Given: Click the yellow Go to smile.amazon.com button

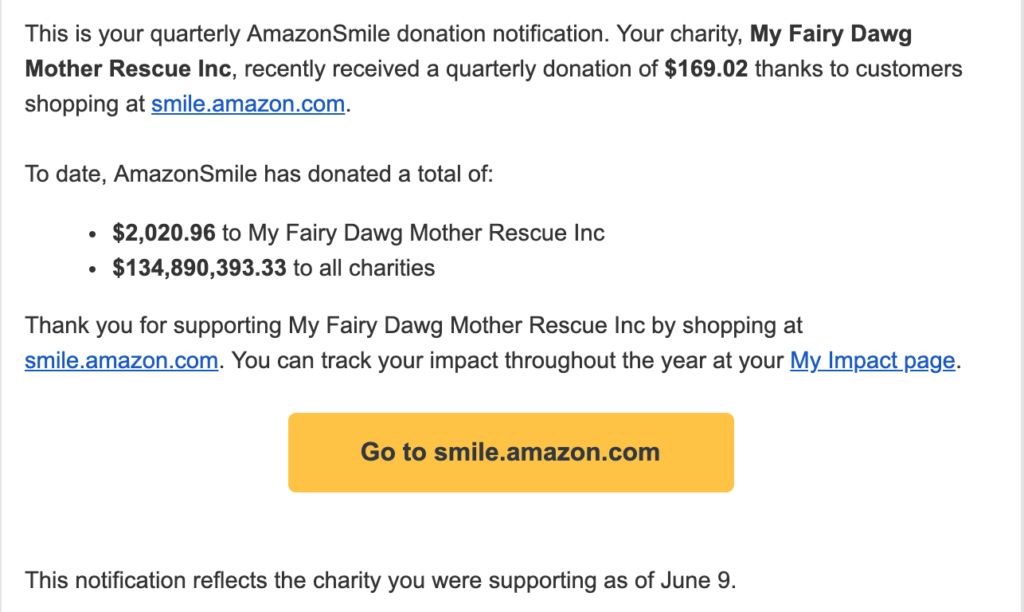Looking at the screenshot, I should (x=511, y=452).
